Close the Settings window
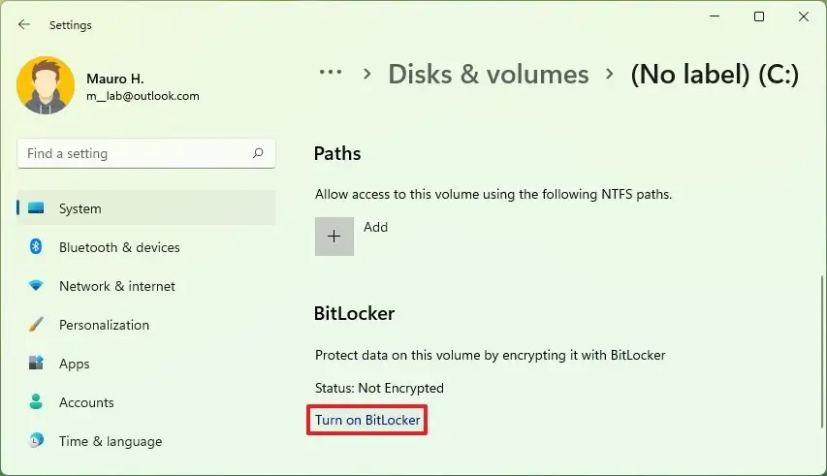The height and width of the screenshot is (476, 827). coord(804,17)
